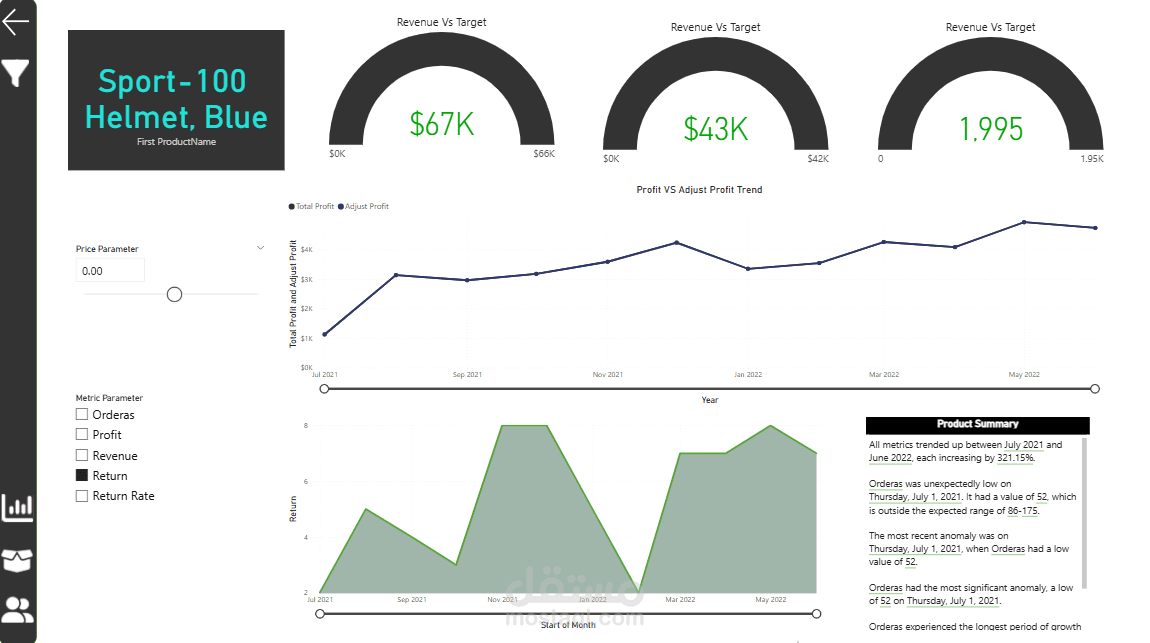This screenshot has width=1150, height=643.
Task: Click the Product Summary scrollbar
Action: (1085, 513)
